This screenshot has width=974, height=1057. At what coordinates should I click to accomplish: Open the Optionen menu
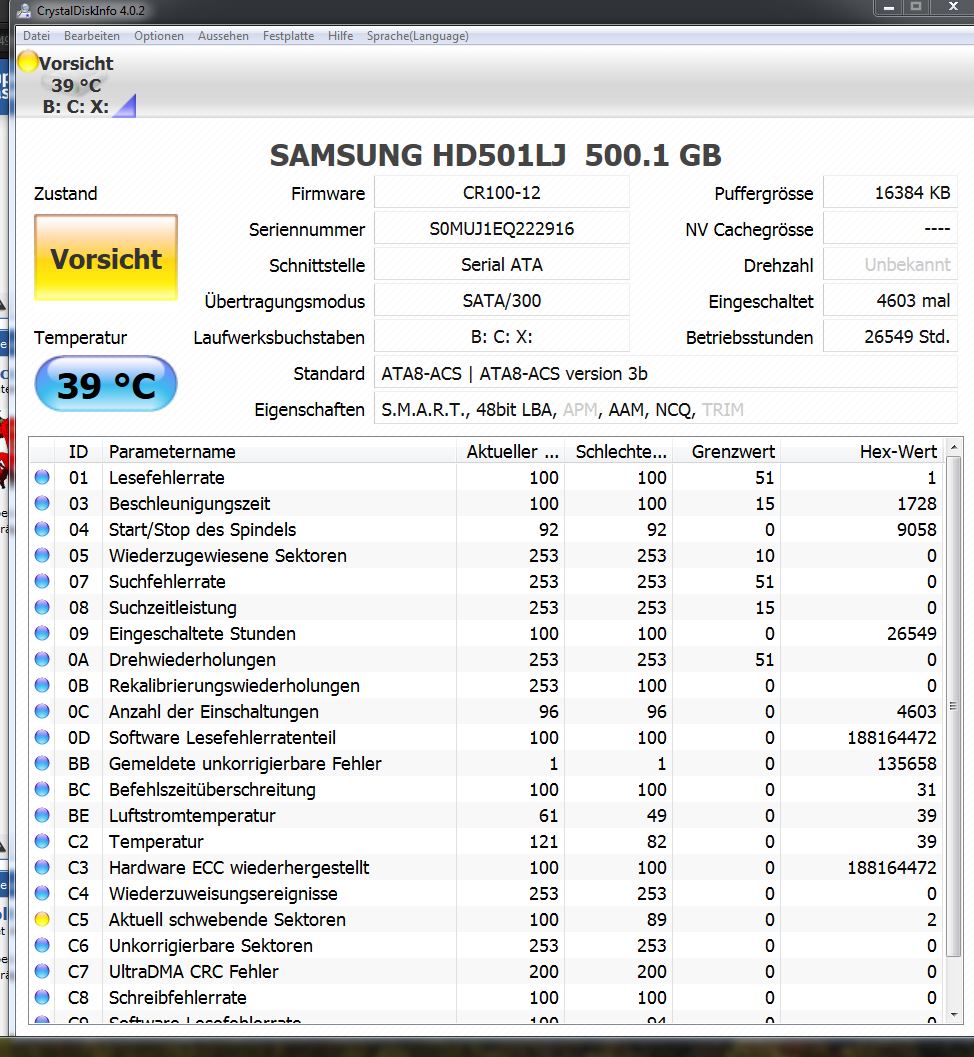coord(158,36)
